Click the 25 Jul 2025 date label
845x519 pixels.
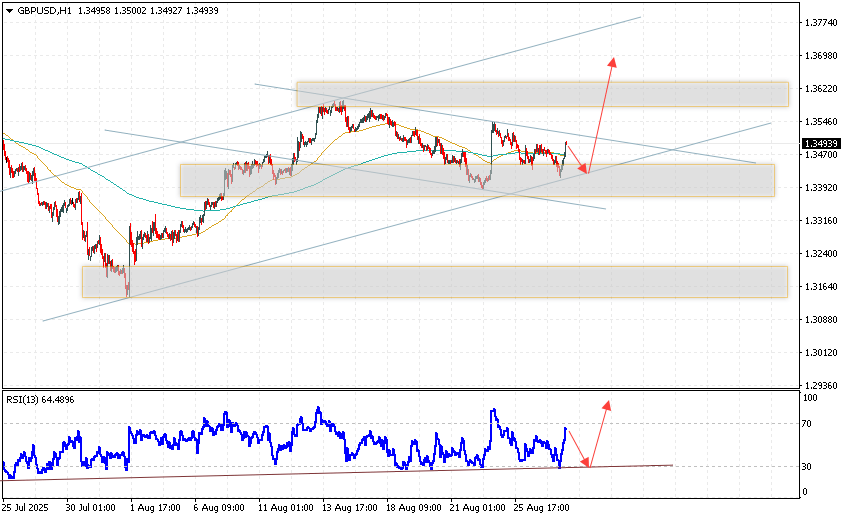click(x=25, y=508)
